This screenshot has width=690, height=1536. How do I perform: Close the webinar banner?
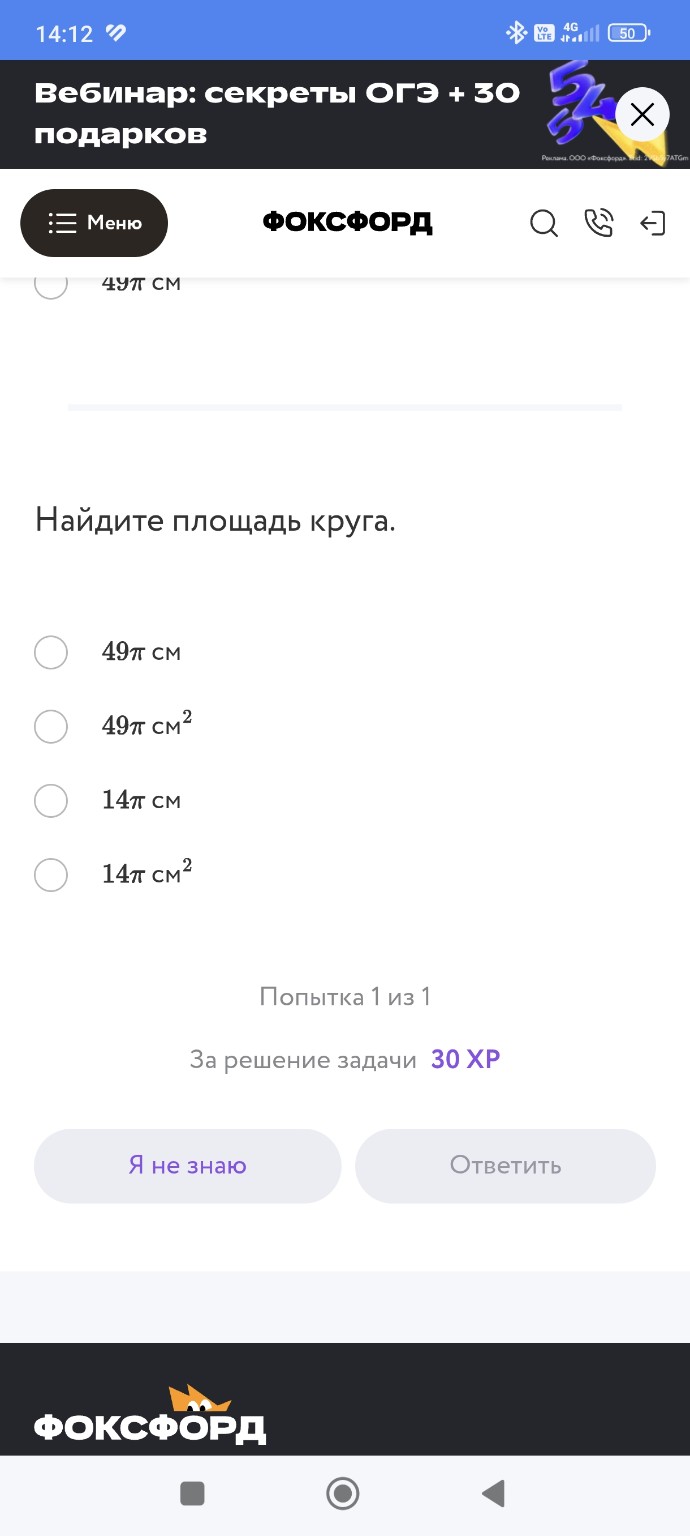coord(642,114)
